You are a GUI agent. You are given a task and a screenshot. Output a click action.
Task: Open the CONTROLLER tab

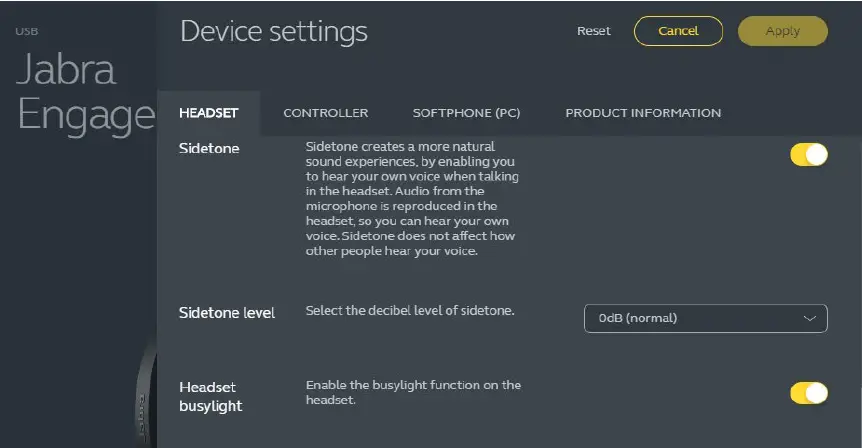[325, 113]
